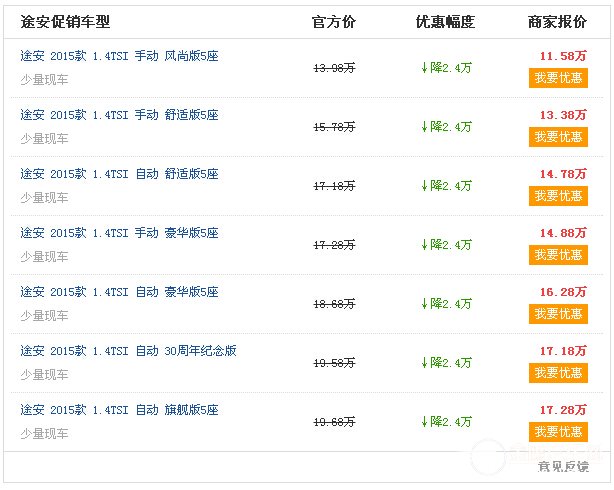Open the 意见反馈 feedback link
The height and width of the screenshot is (490, 614).
(563, 466)
